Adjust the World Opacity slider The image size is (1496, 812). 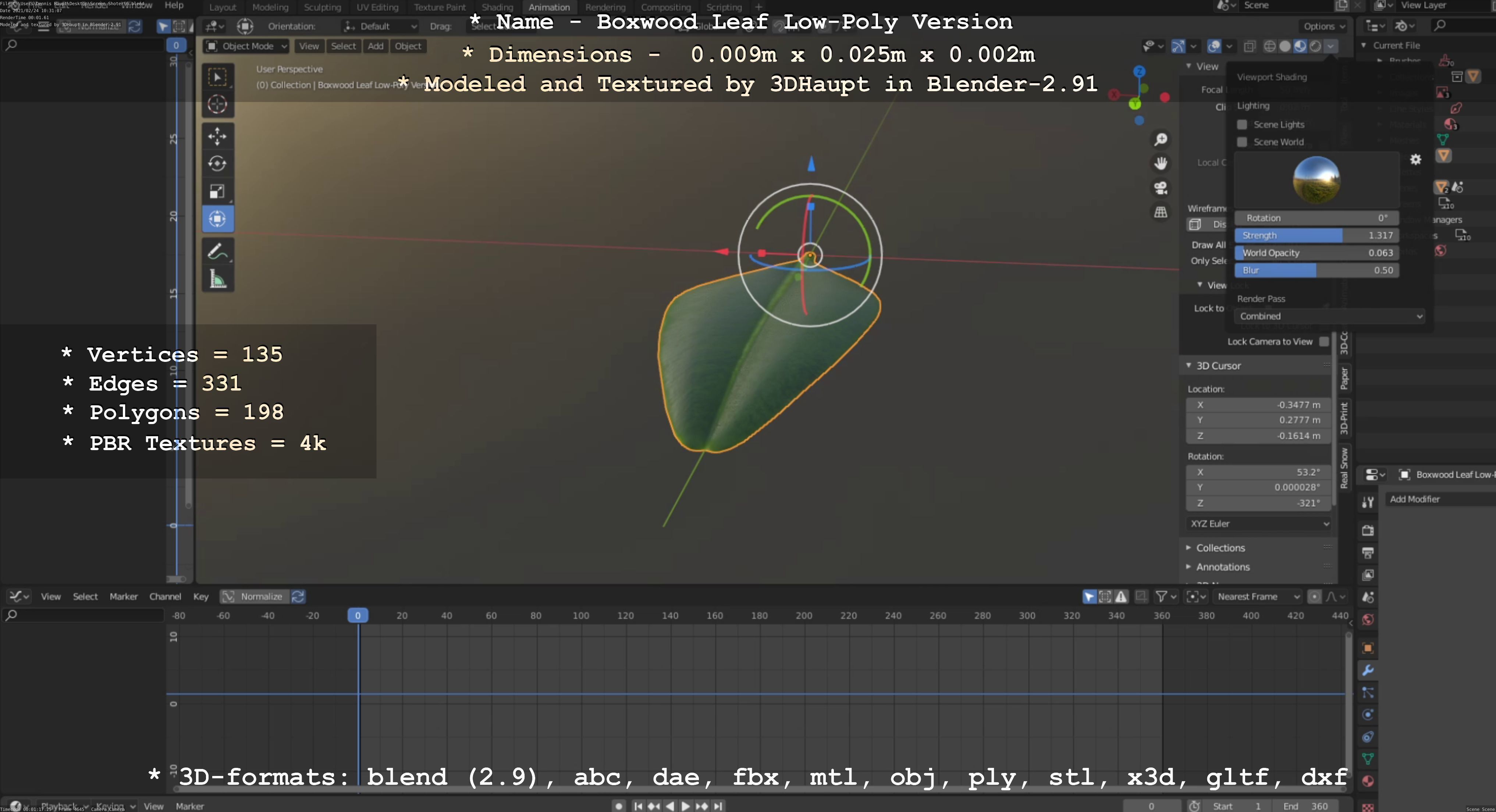[x=1316, y=253]
